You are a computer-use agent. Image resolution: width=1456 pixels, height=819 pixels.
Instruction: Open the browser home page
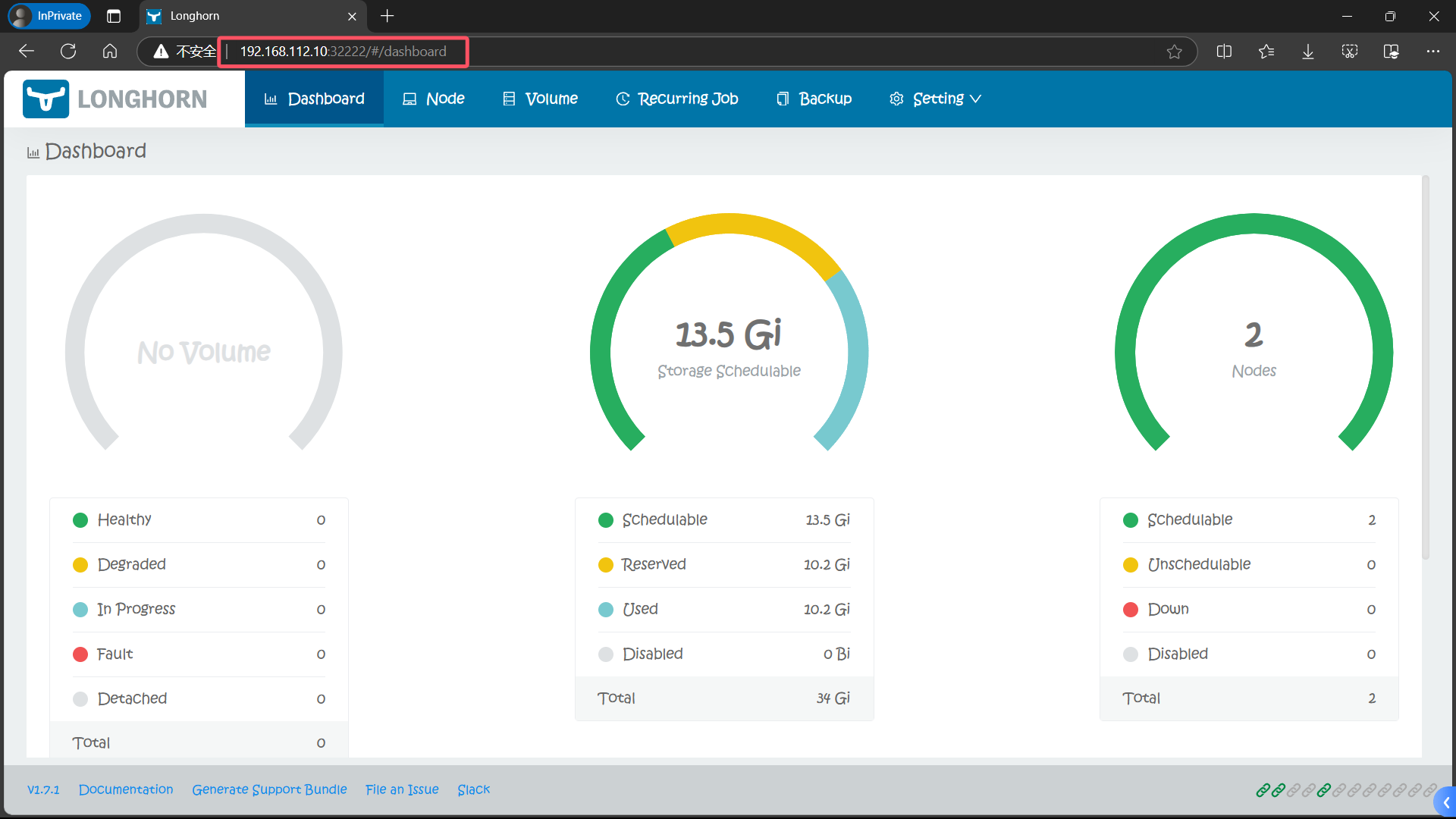110,51
